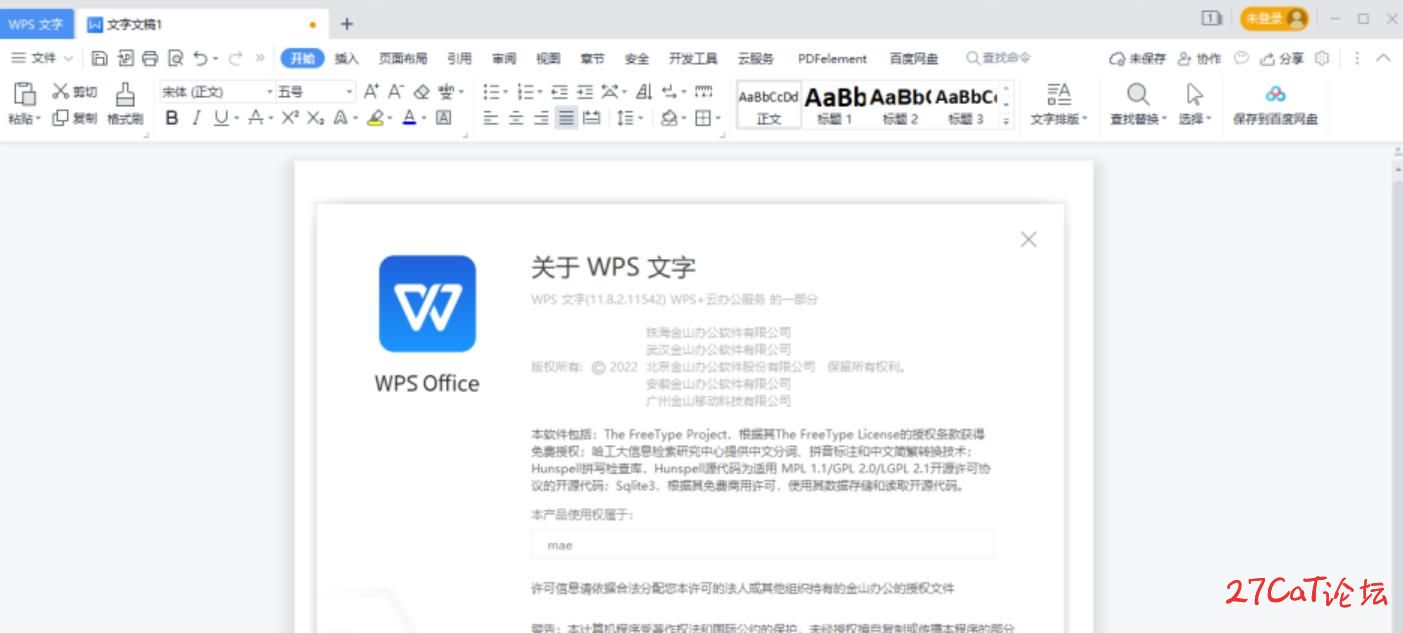Click the Collaborate (协作) button
This screenshot has height=633, width=1403.
tap(1199, 58)
